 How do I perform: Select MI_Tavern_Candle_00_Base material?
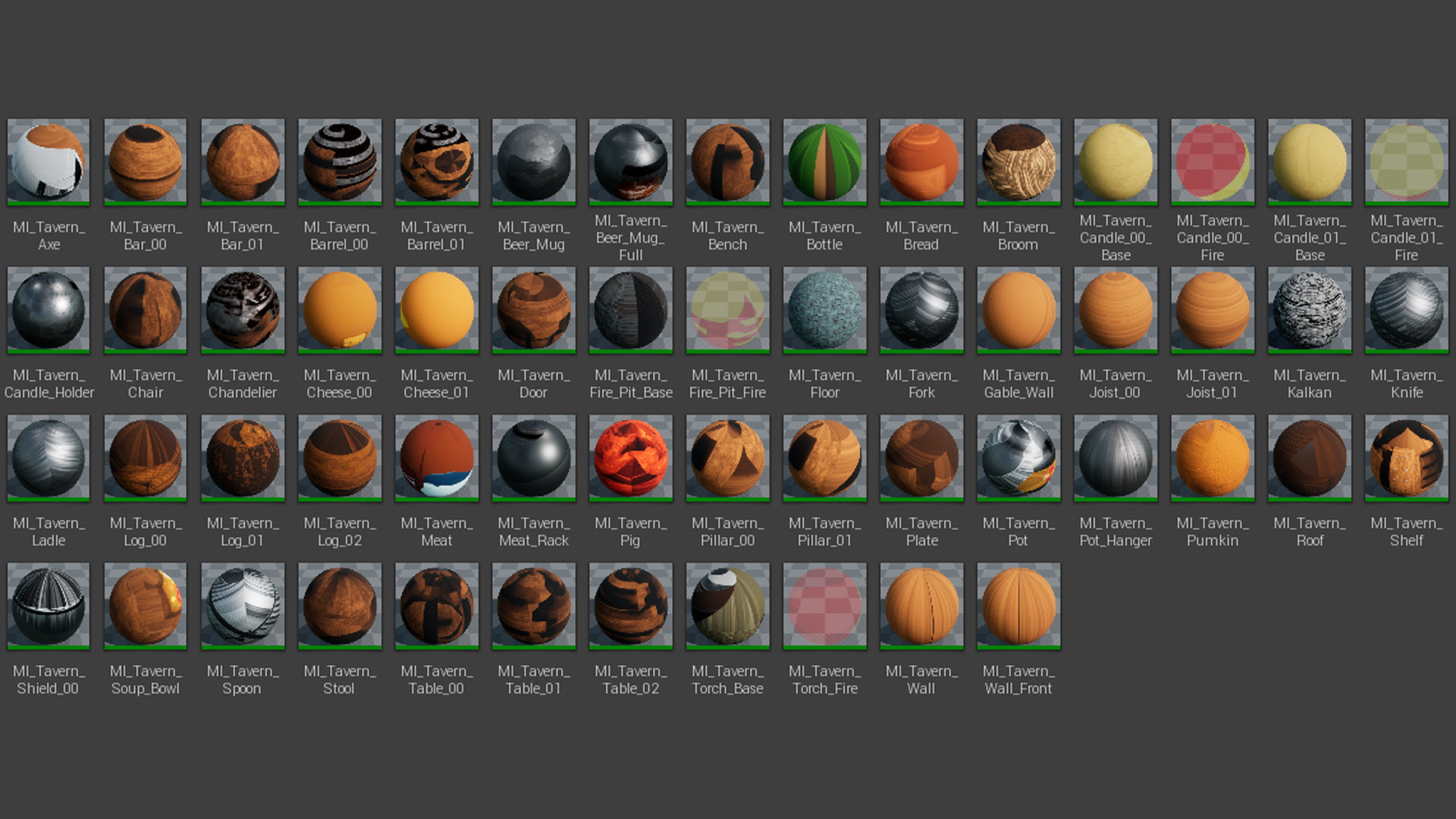1116,162
